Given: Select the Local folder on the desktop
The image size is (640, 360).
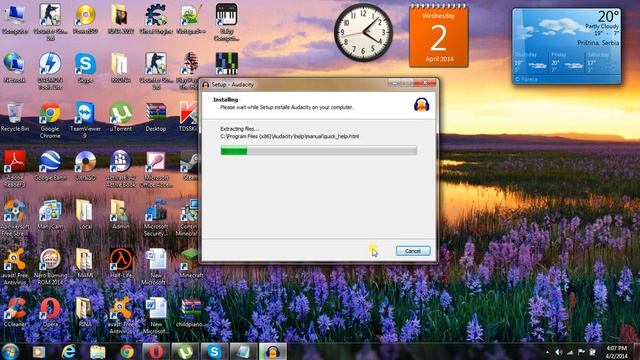Looking at the screenshot, I should 85,215.
